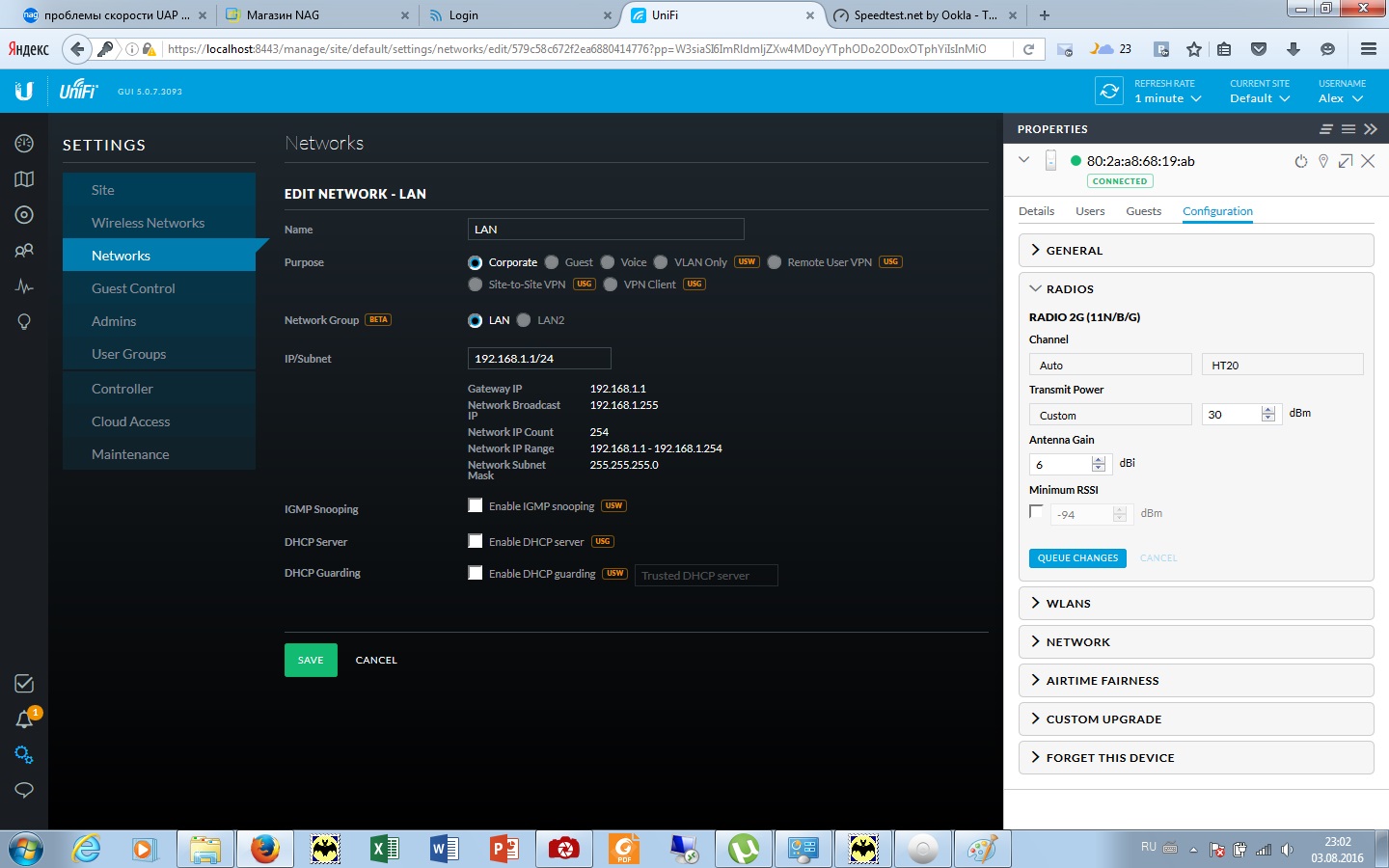Launch Firefox from the taskbar
The image size is (1389, 868).
point(264,850)
